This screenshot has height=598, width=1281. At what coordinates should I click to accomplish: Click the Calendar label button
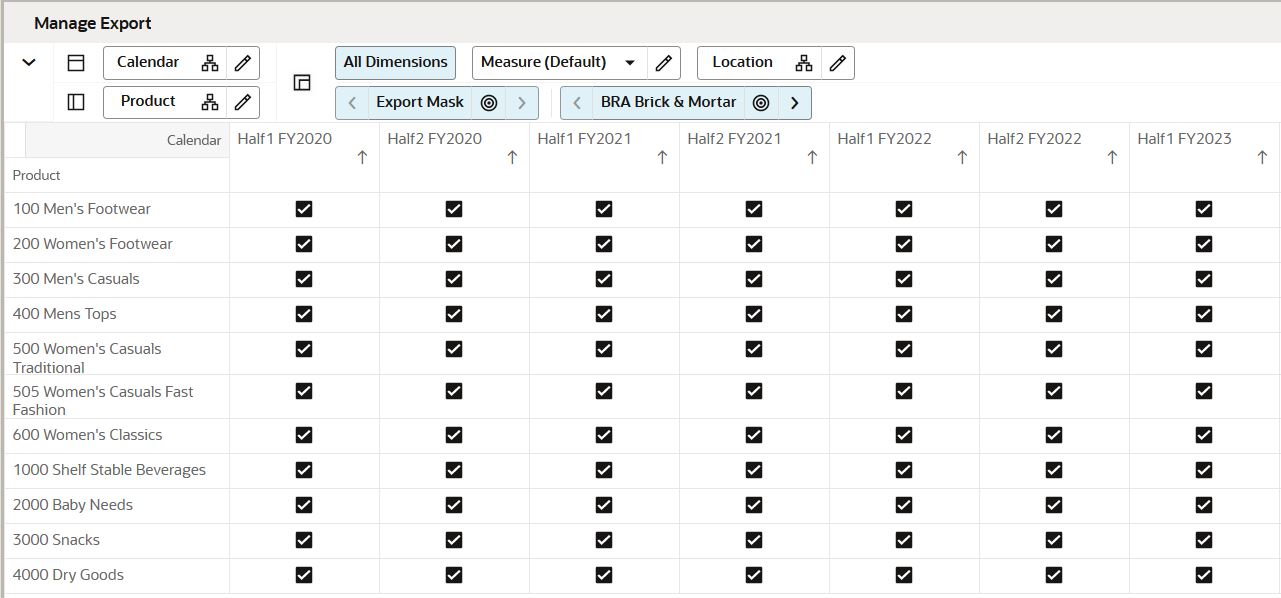click(x=149, y=62)
